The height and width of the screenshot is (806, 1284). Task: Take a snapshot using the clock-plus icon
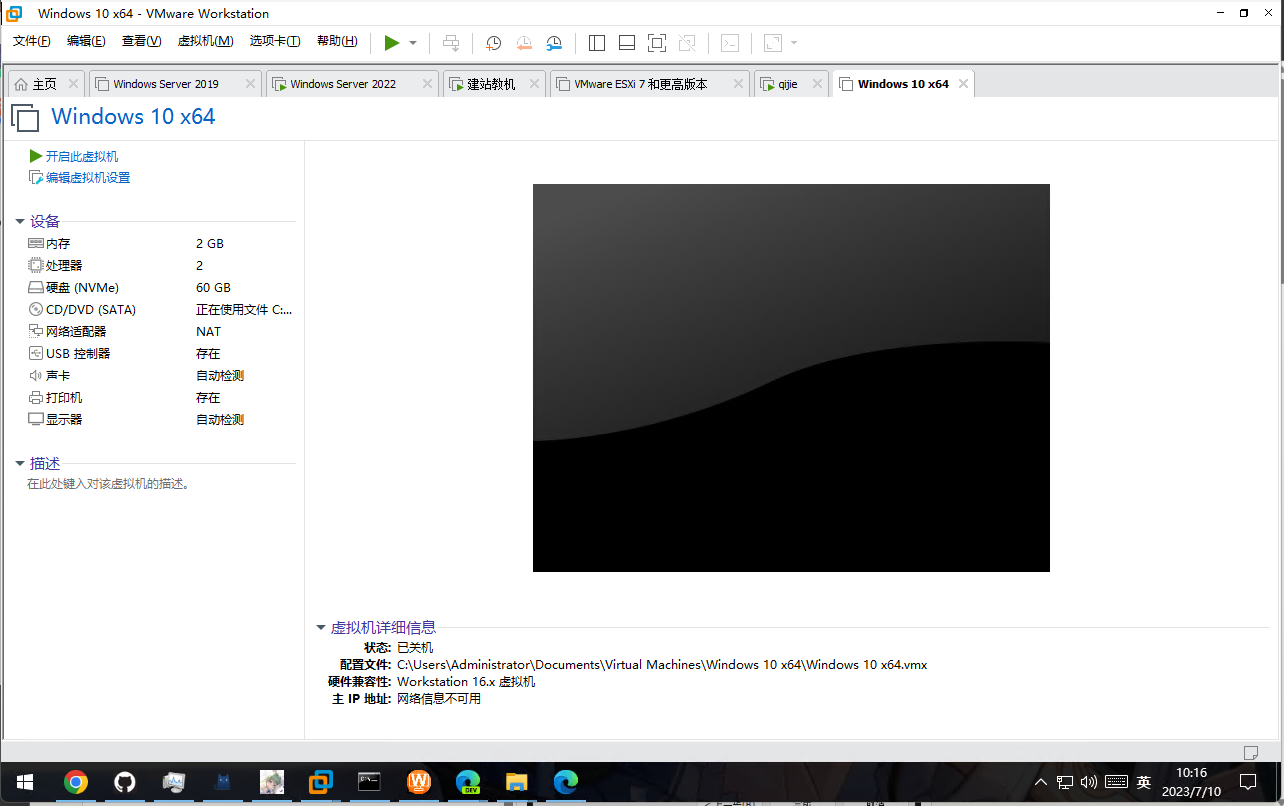494,43
